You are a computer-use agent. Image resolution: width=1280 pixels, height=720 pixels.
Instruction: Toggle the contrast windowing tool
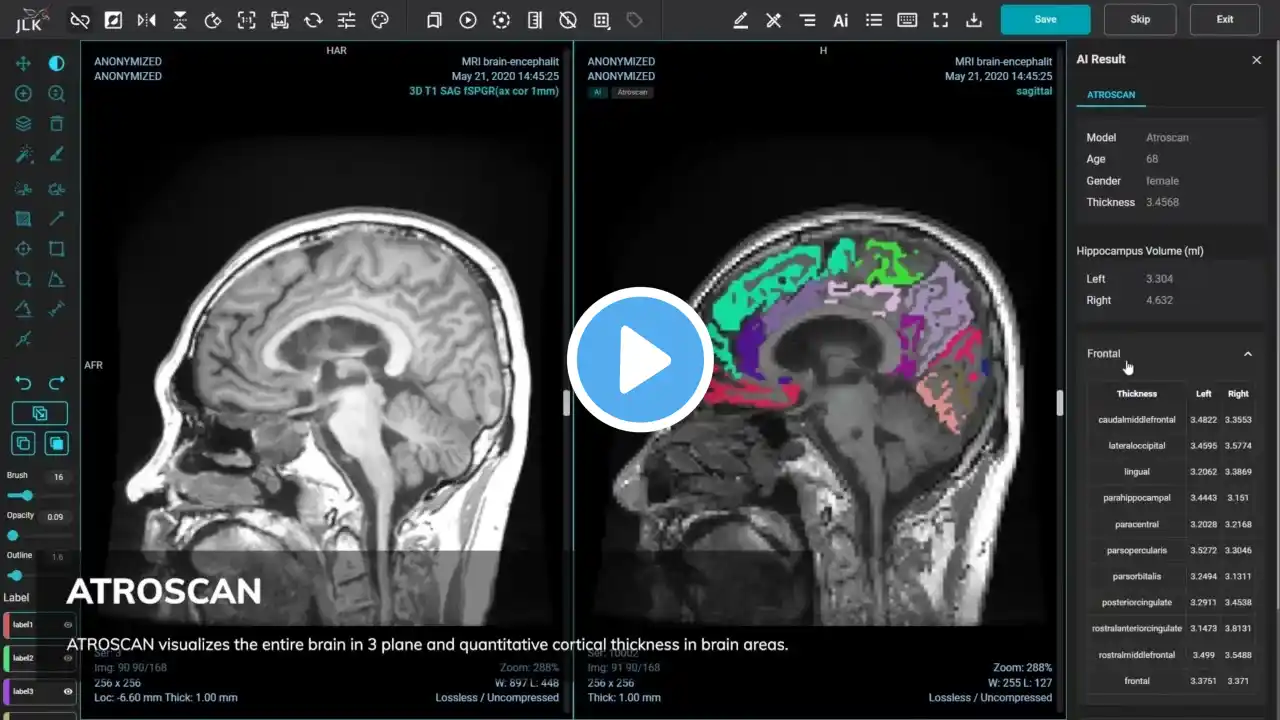[x=57, y=63]
